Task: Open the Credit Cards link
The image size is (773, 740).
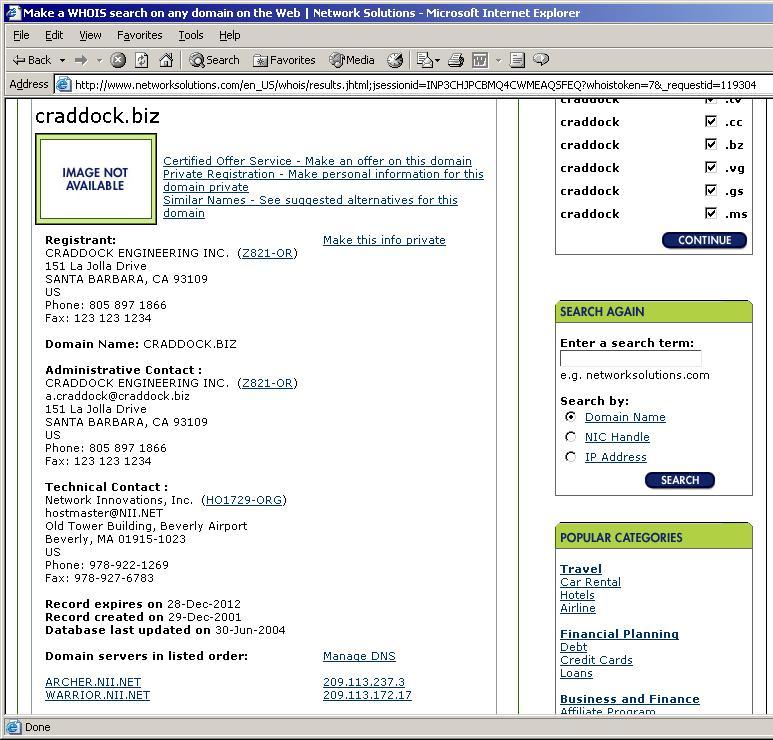Action: [x=596, y=660]
